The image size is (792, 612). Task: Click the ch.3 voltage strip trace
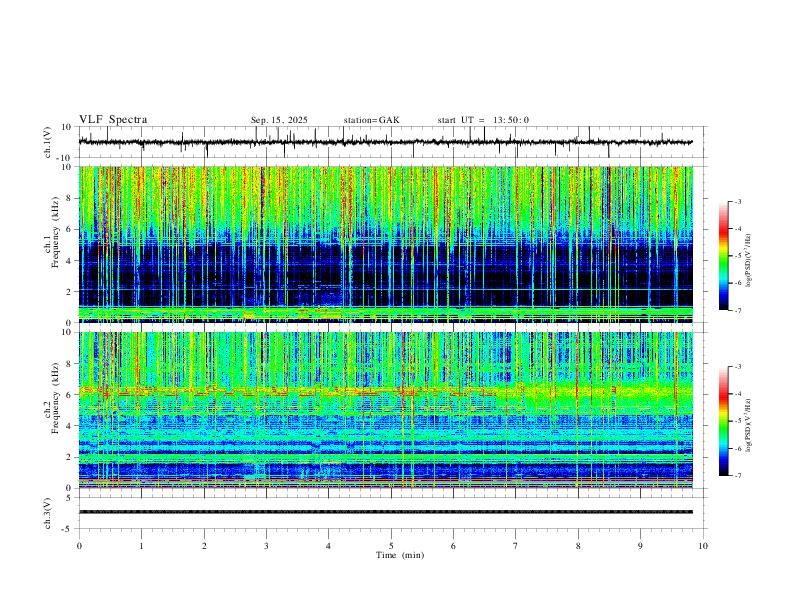pyautogui.click(x=385, y=512)
